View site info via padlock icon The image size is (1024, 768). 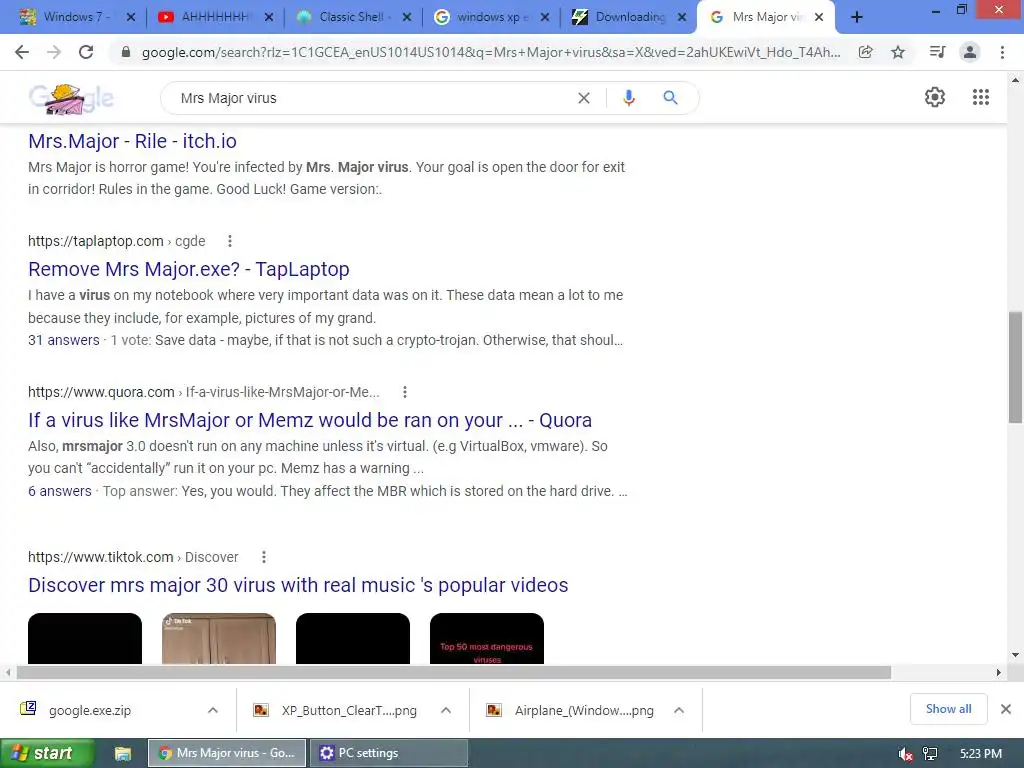pyautogui.click(x=126, y=52)
